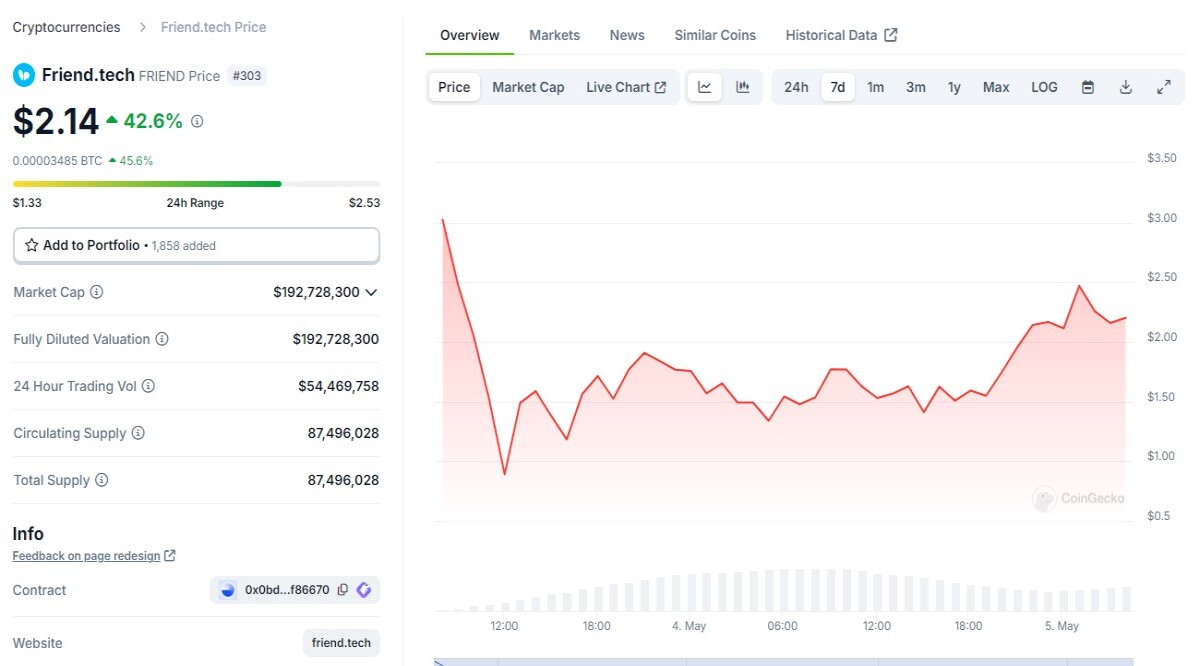This screenshot has height=666, width=1200.
Task: Open the Markets tab
Action: (554, 35)
